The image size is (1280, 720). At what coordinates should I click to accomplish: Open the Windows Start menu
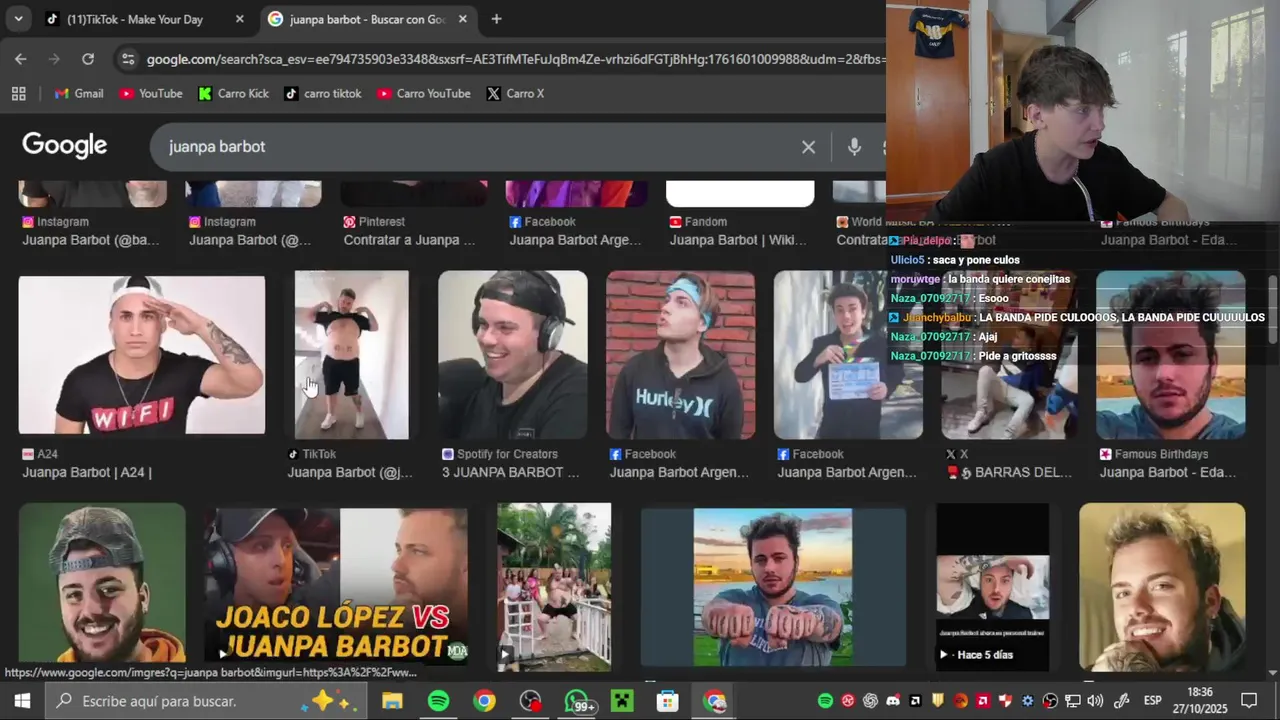tap(22, 701)
